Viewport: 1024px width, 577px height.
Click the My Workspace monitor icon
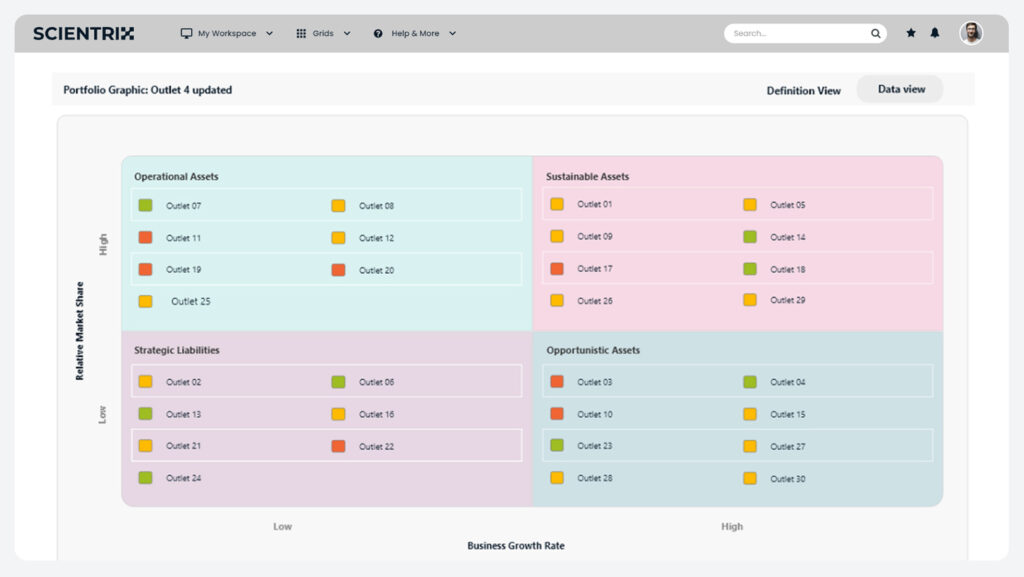click(186, 34)
